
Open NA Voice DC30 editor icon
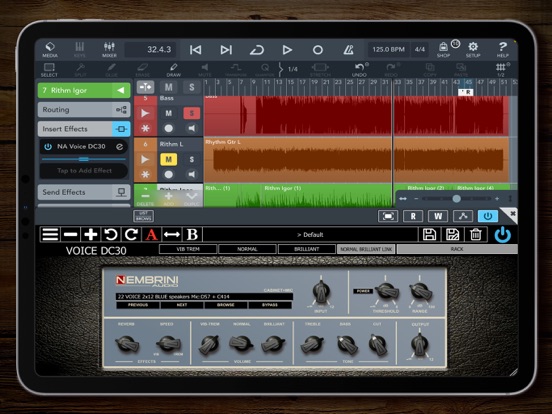(x=120, y=146)
